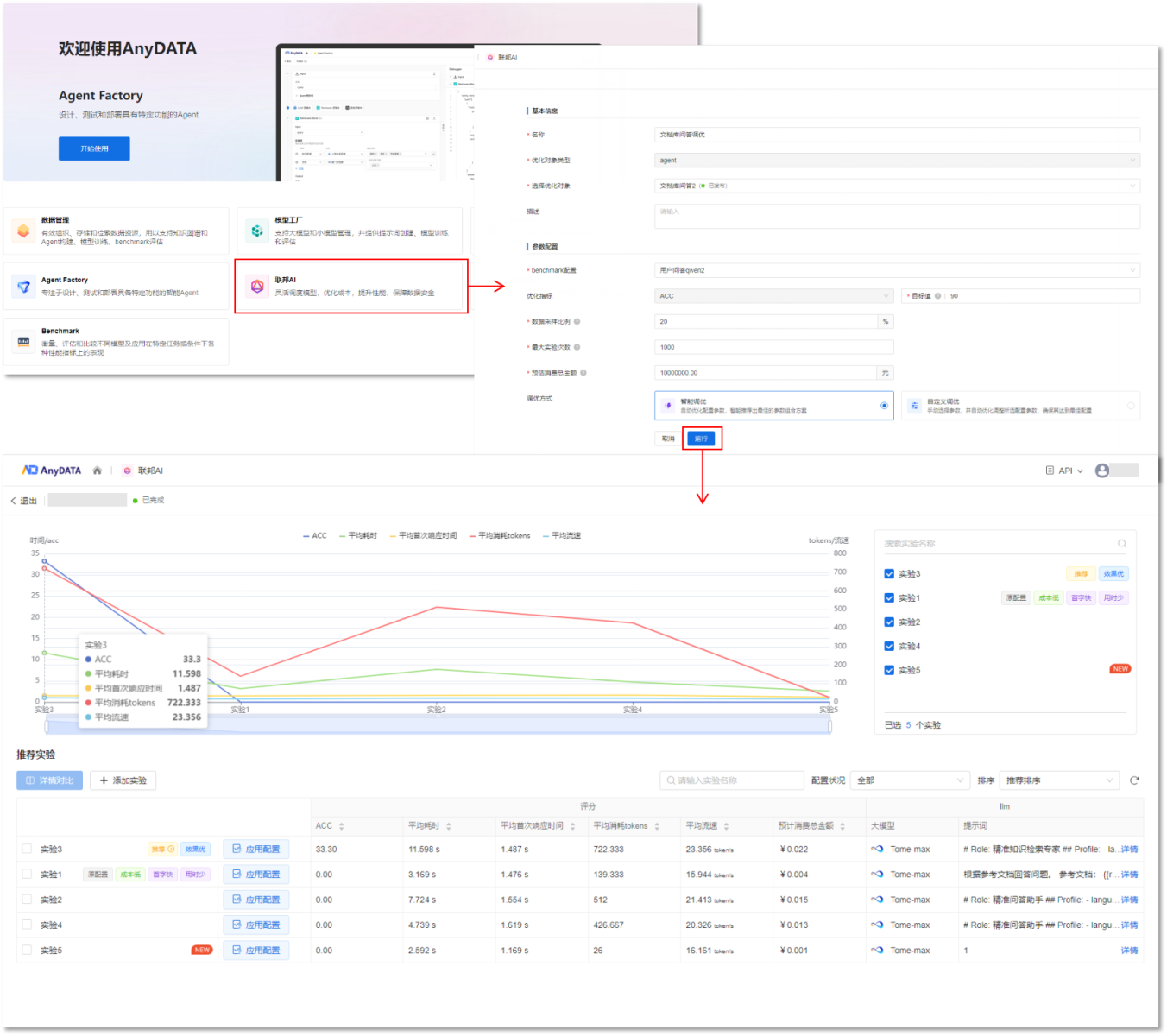
Task: Click help icon next to 数据采样比例
Action: click(577, 322)
